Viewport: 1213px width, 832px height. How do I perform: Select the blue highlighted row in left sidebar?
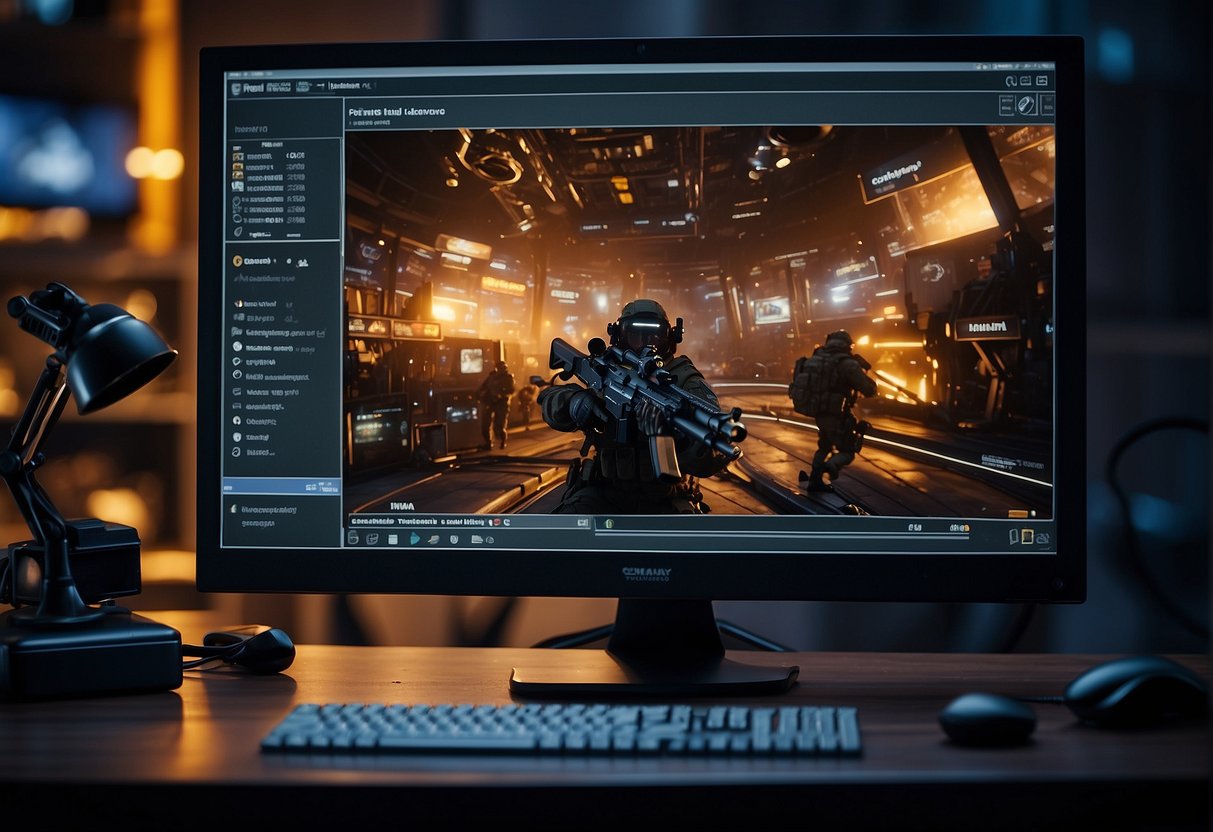click(281, 486)
